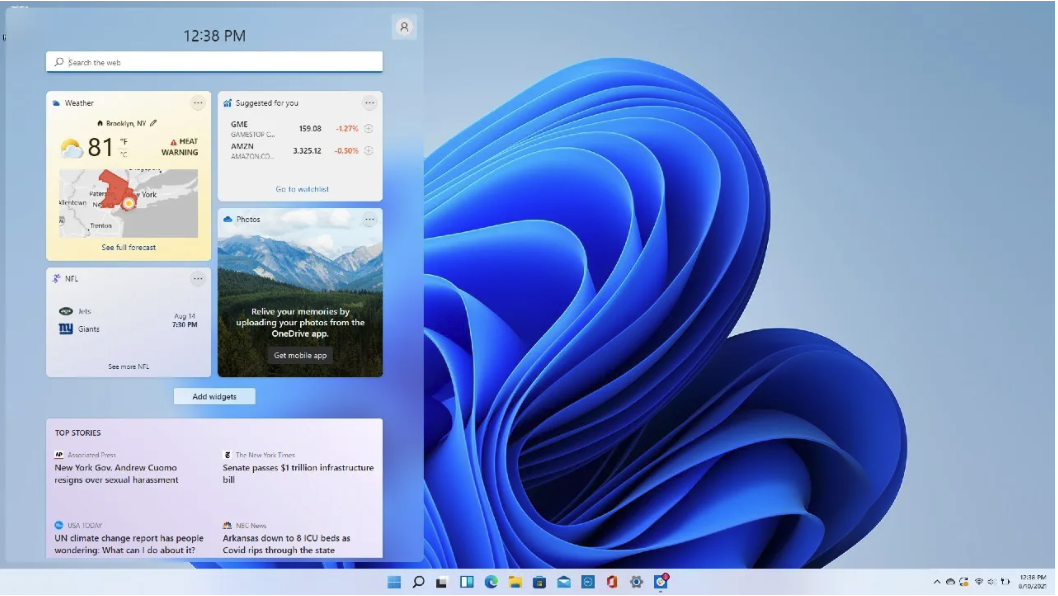Open the account avatar atop the widgets panel
Viewport: 1058px width, 596px height.
pos(403,27)
